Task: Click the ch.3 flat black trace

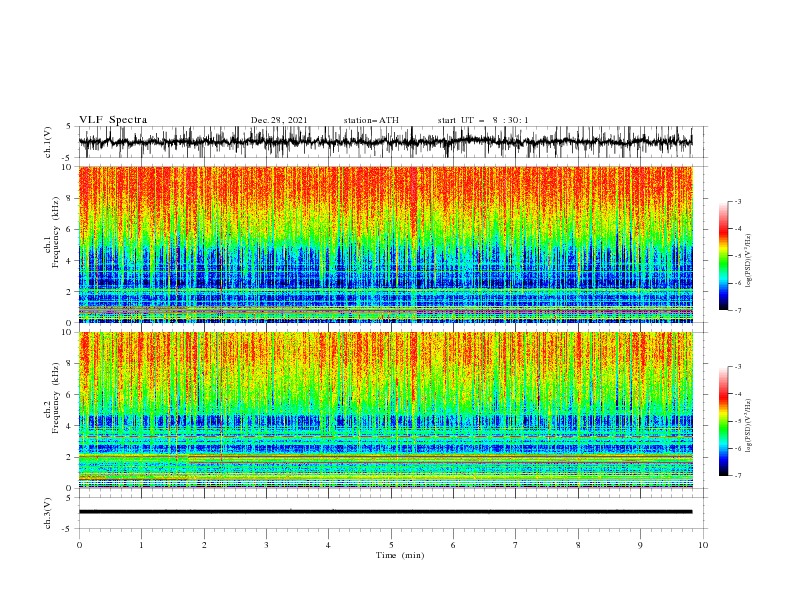Action: tap(385, 512)
